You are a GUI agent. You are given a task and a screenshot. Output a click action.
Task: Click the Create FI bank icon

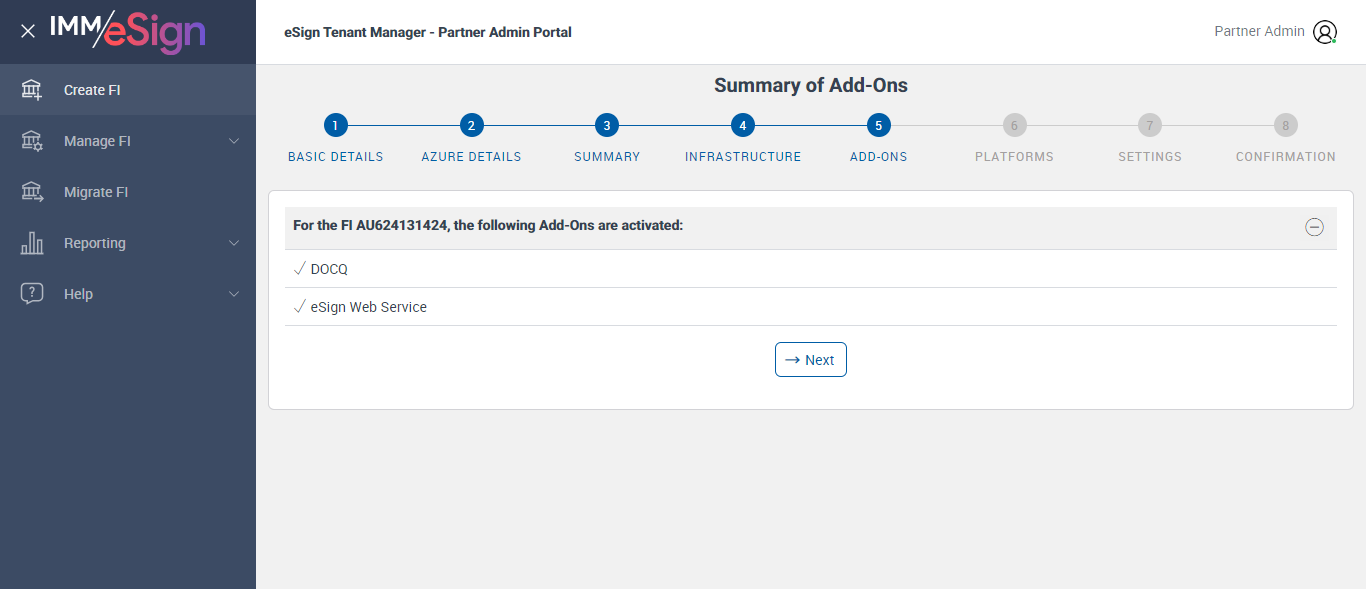click(32, 90)
